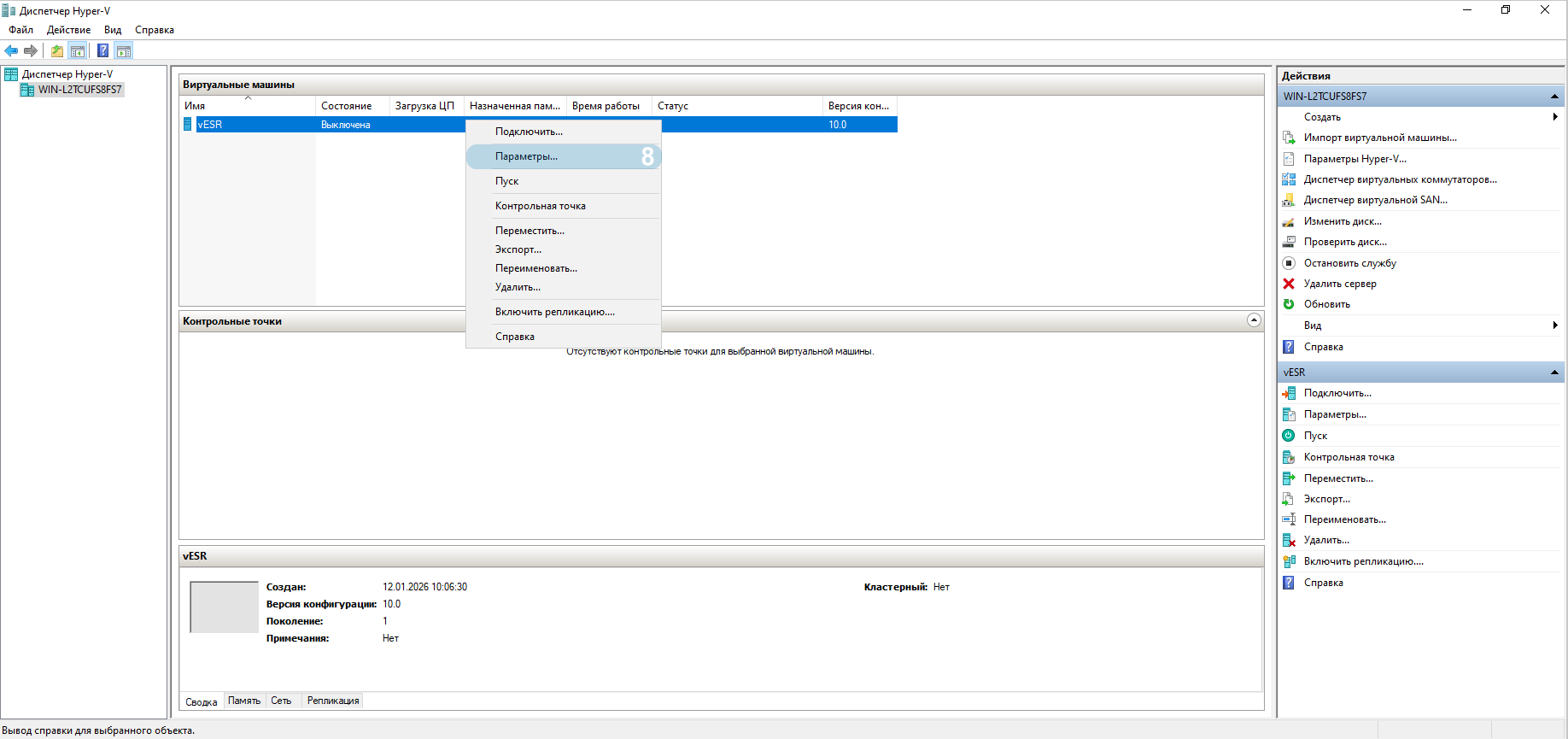Click the Параметры icon in the vESR actions
This screenshot has width=1568, height=739.
1289,414
